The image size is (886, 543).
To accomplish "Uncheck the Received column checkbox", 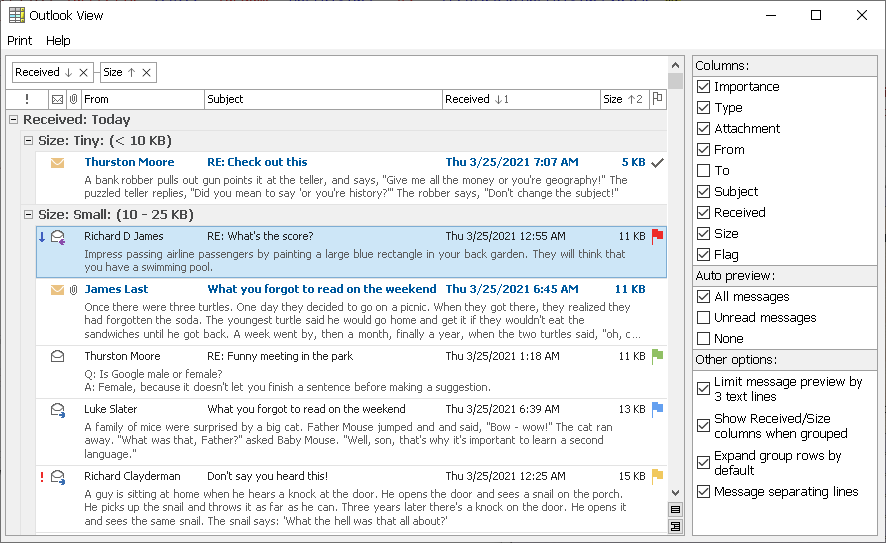I will click(x=703, y=212).
